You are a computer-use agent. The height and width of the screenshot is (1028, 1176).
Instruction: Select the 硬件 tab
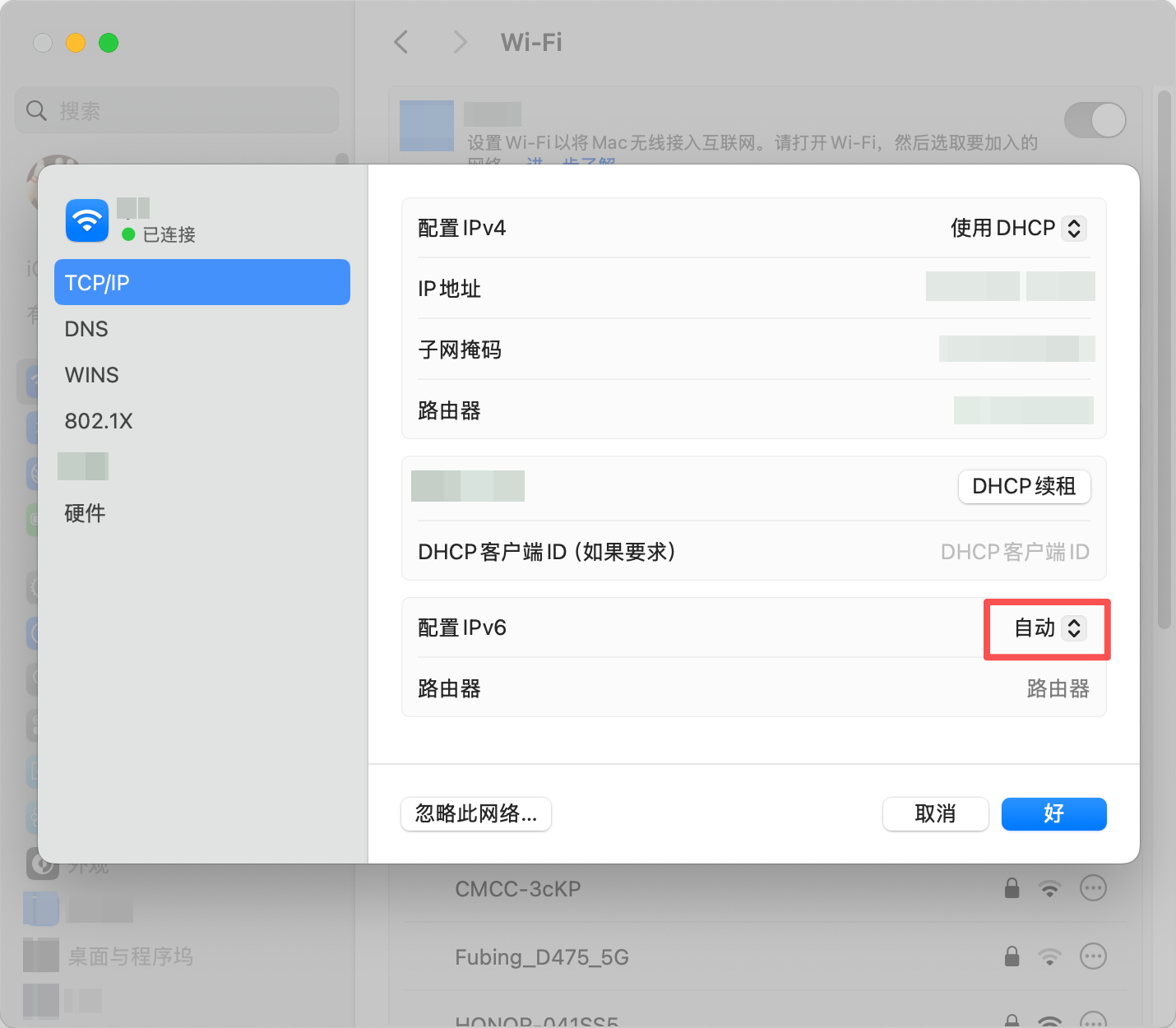click(86, 513)
